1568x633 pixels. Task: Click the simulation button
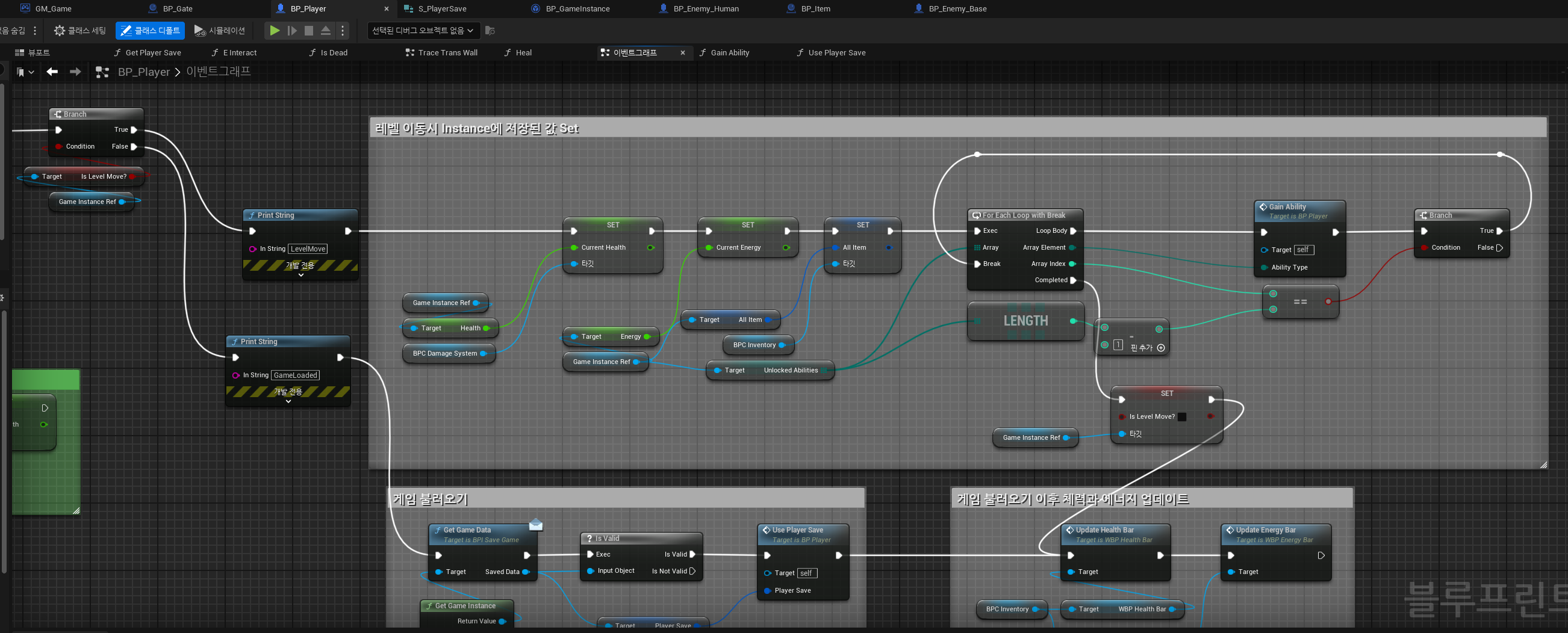220,31
